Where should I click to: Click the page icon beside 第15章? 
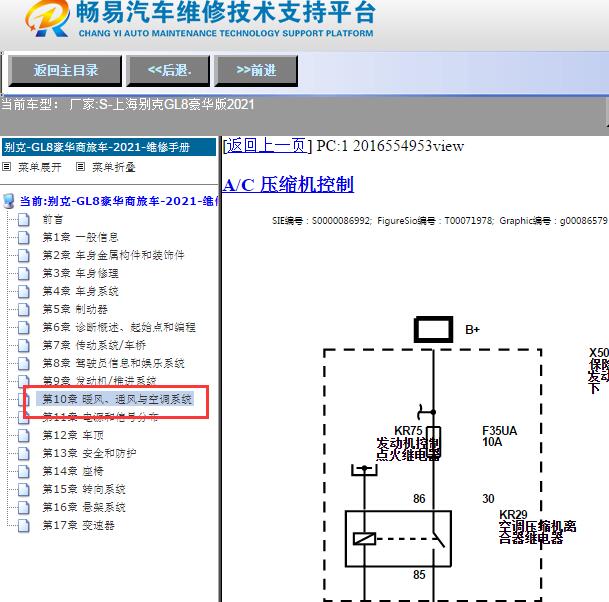coord(24,489)
